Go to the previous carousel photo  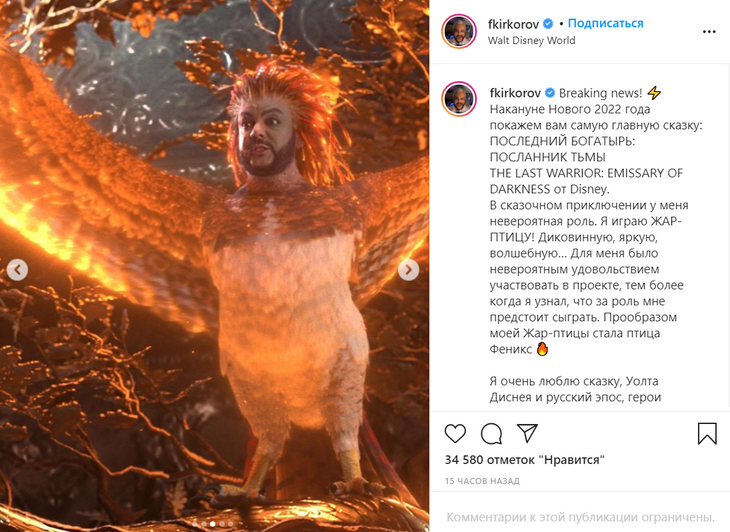click(x=18, y=269)
